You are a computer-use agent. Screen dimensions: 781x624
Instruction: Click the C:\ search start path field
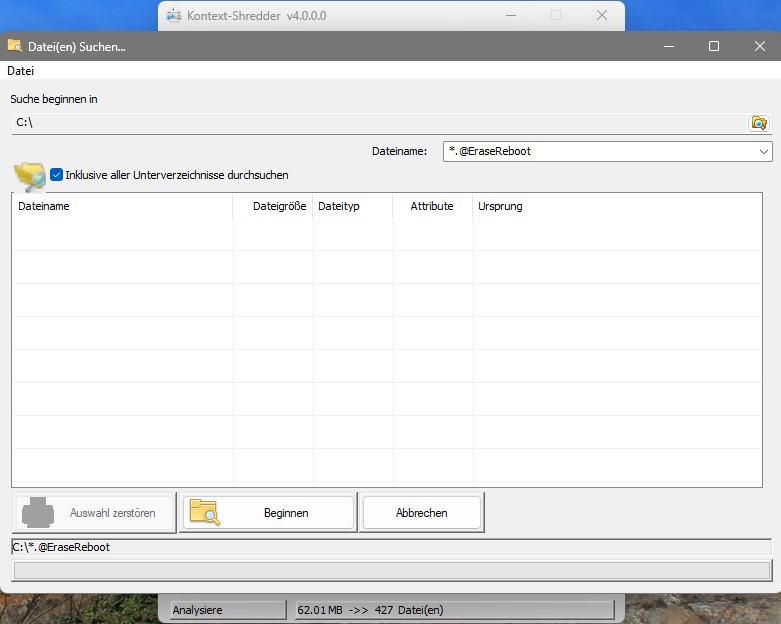coord(380,123)
